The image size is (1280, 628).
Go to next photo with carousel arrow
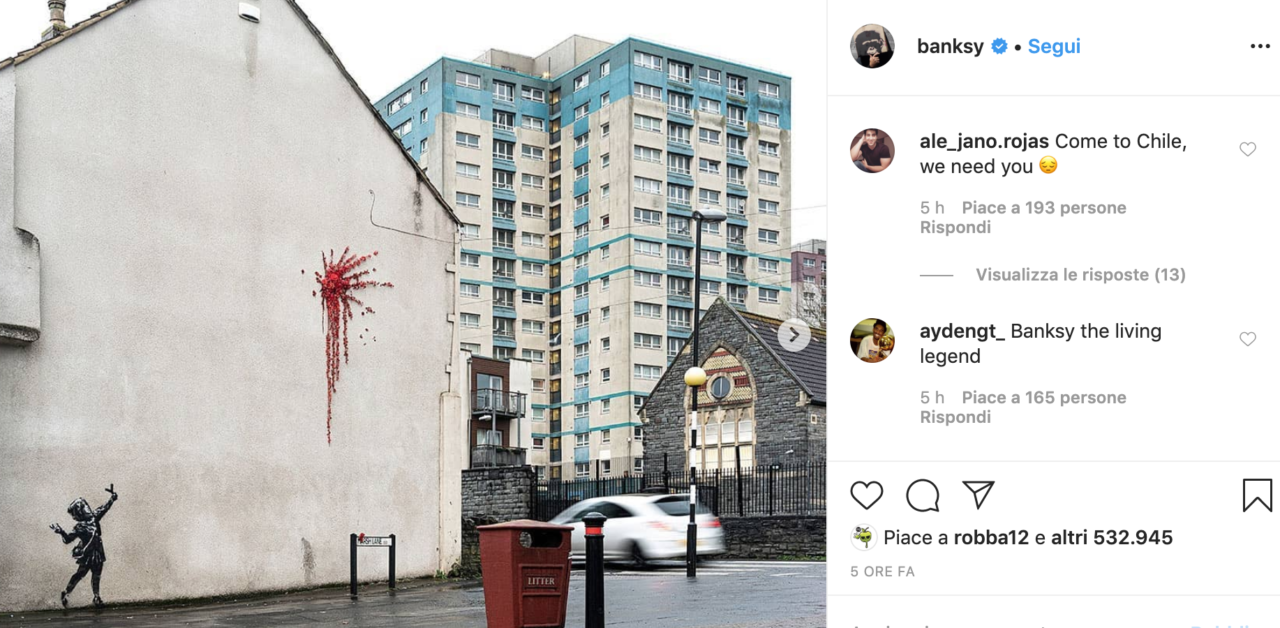point(794,335)
